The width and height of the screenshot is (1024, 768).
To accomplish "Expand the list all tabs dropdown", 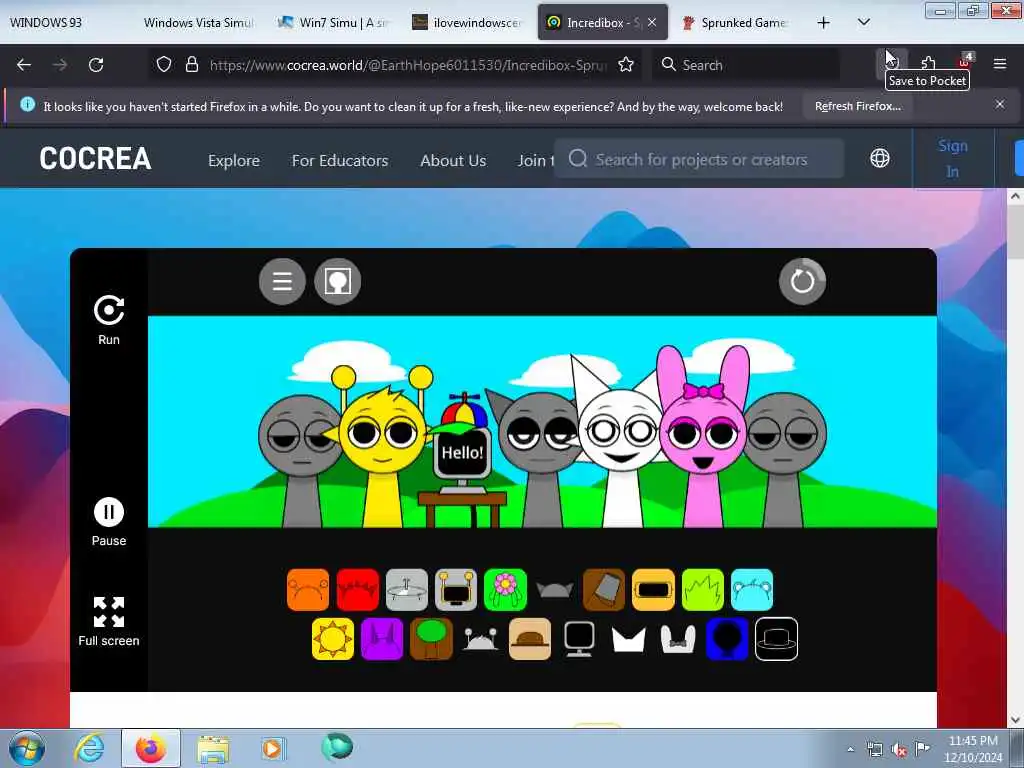I will (x=863, y=22).
